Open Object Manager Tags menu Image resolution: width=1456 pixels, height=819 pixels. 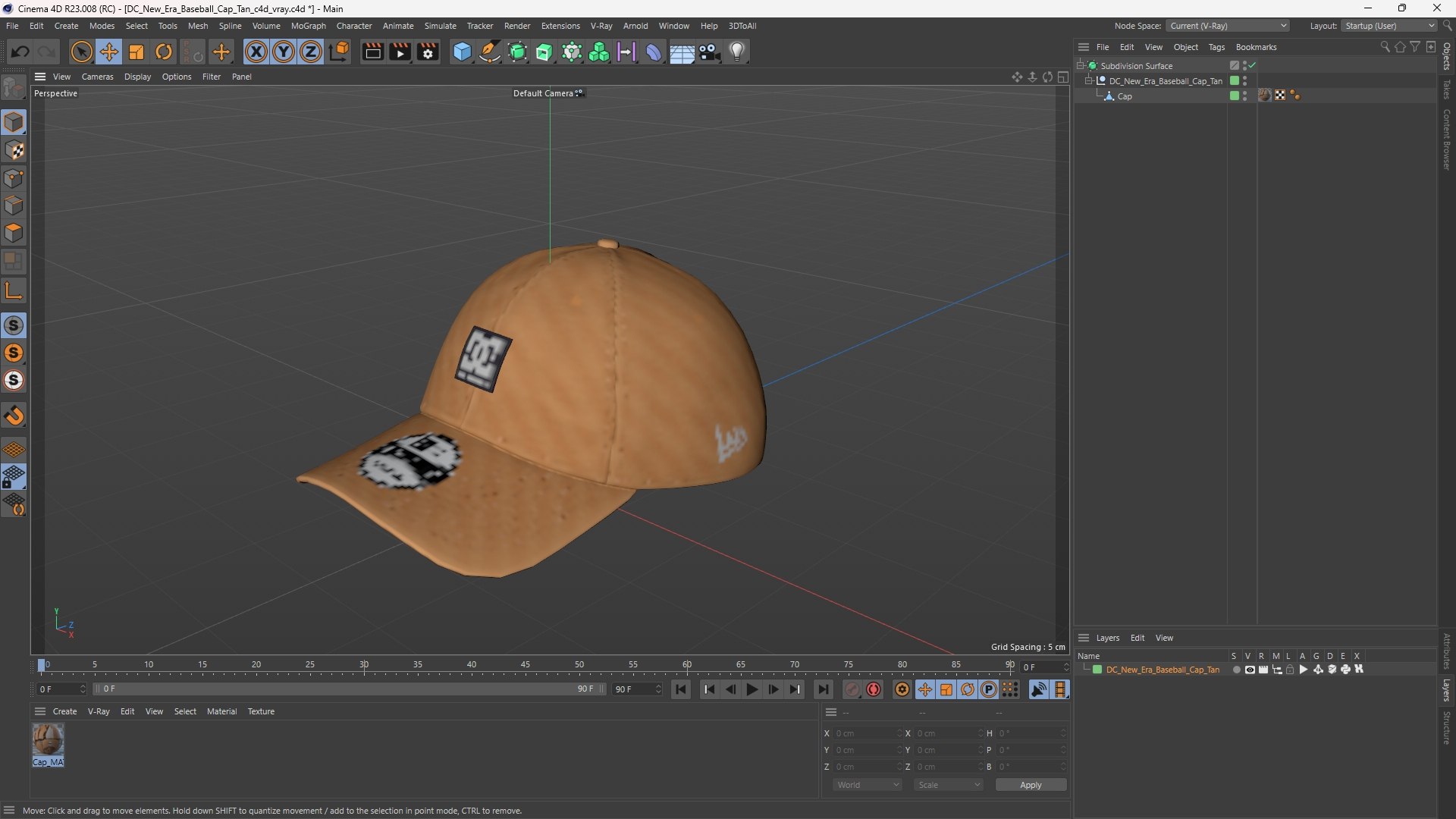1216,47
